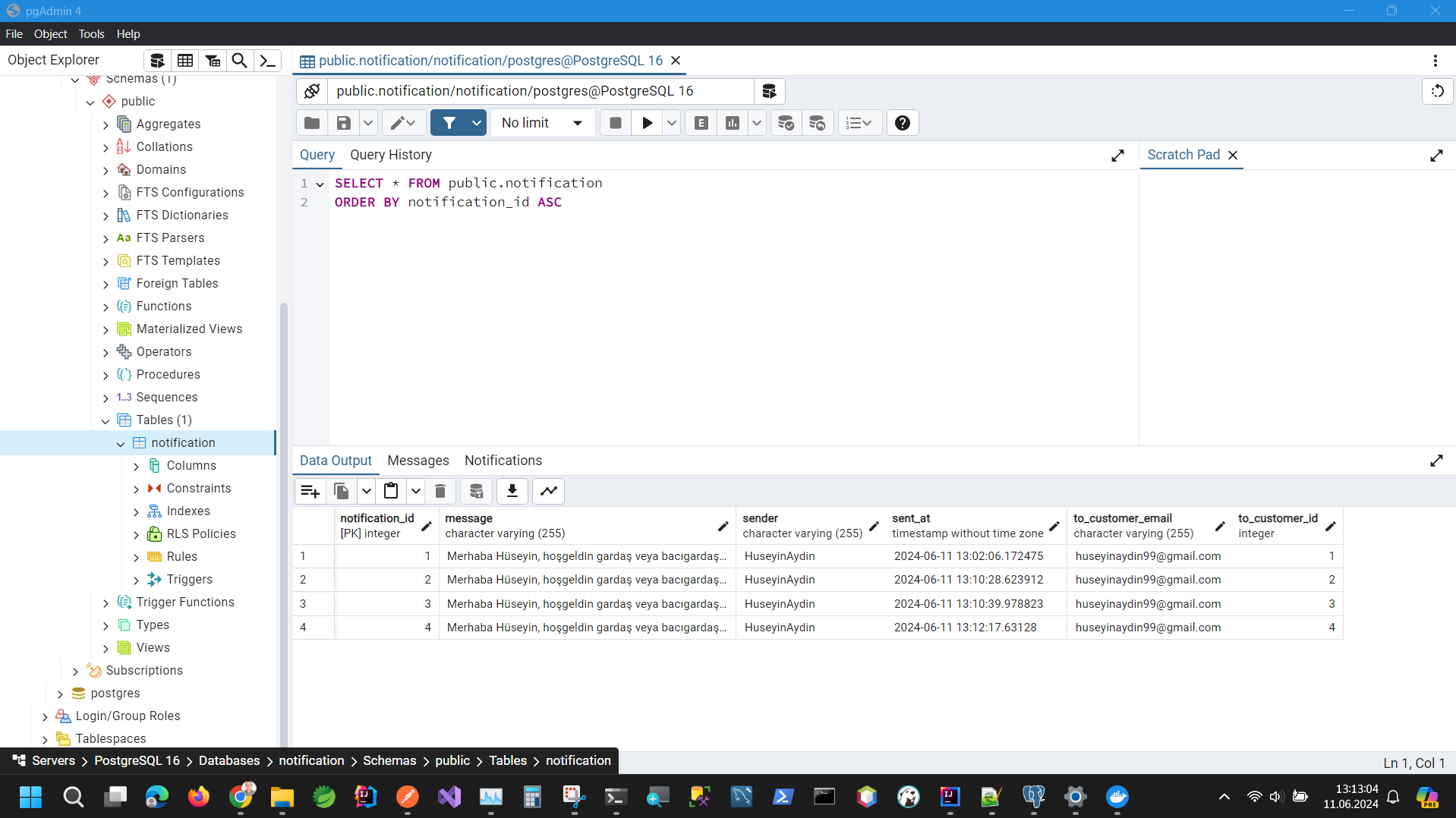Expand the Columns tree node
This screenshot has height=818, width=1456.
point(136,467)
